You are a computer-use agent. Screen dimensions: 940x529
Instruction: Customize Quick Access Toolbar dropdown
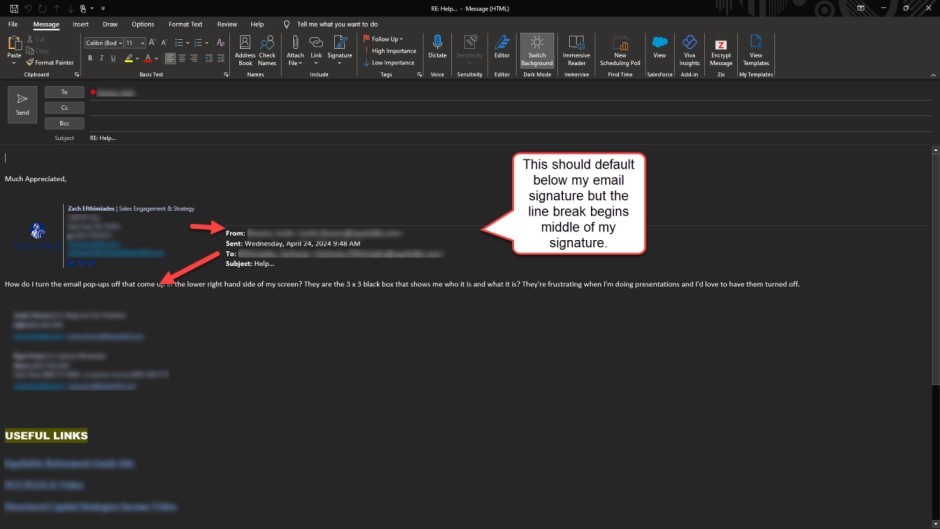point(103,8)
